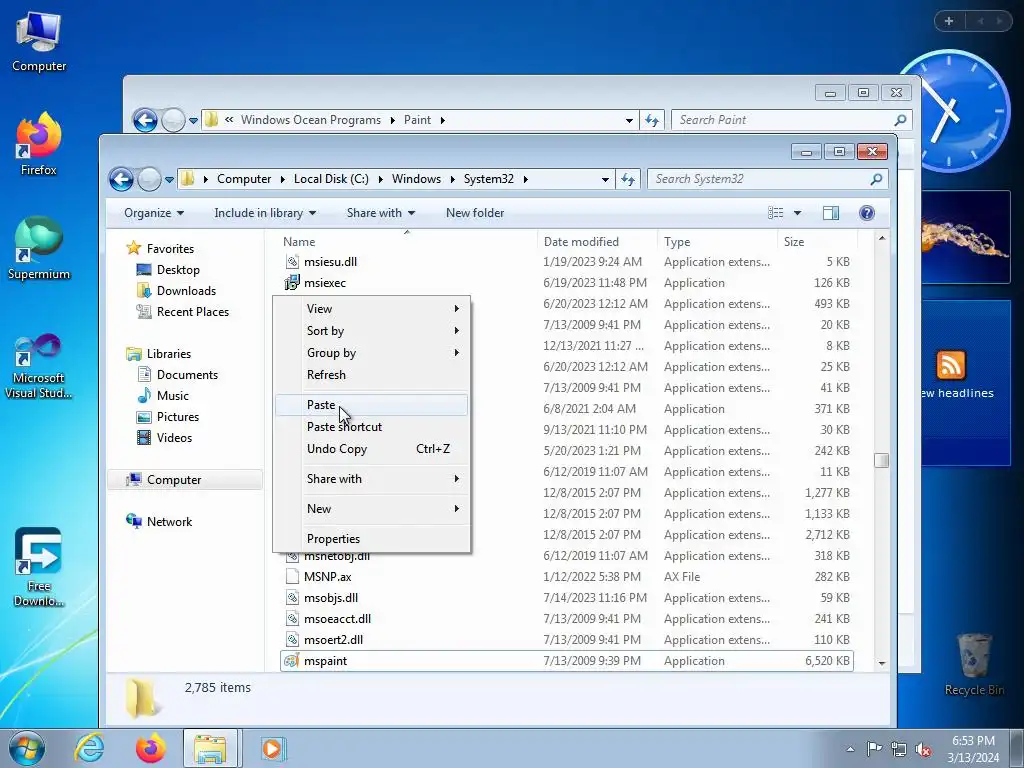Sort by the Type column header
1024x768 pixels.
718,242
